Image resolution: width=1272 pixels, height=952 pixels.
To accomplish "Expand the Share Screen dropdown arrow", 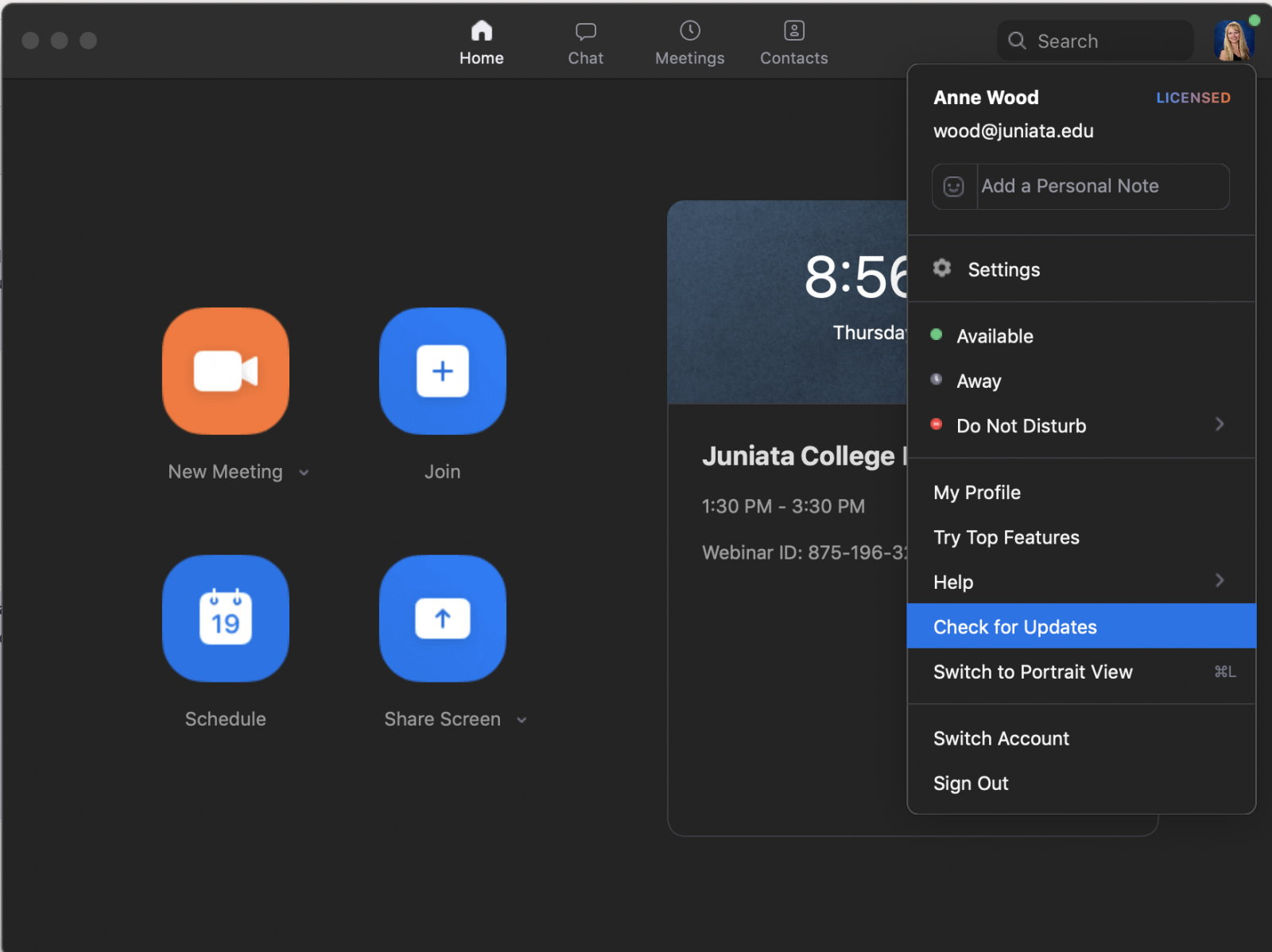I will point(522,720).
